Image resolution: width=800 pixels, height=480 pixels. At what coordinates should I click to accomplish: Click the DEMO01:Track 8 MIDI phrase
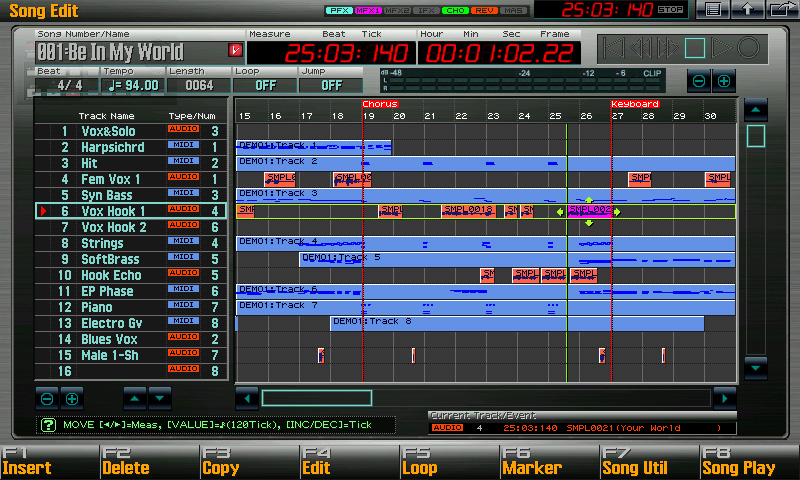[x=517, y=323]
